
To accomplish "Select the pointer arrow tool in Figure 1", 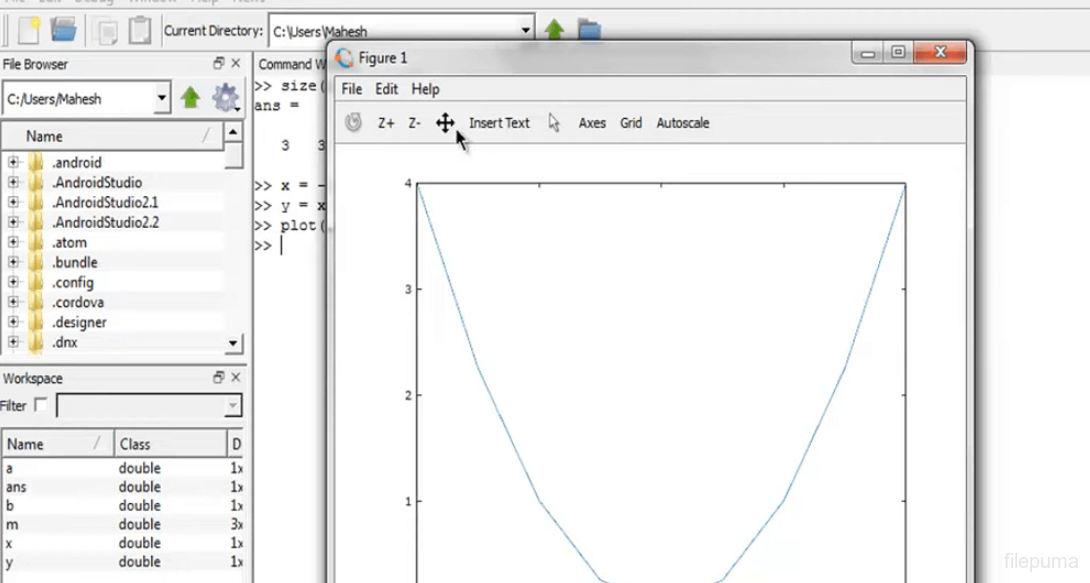I will (x=554, y=123).
